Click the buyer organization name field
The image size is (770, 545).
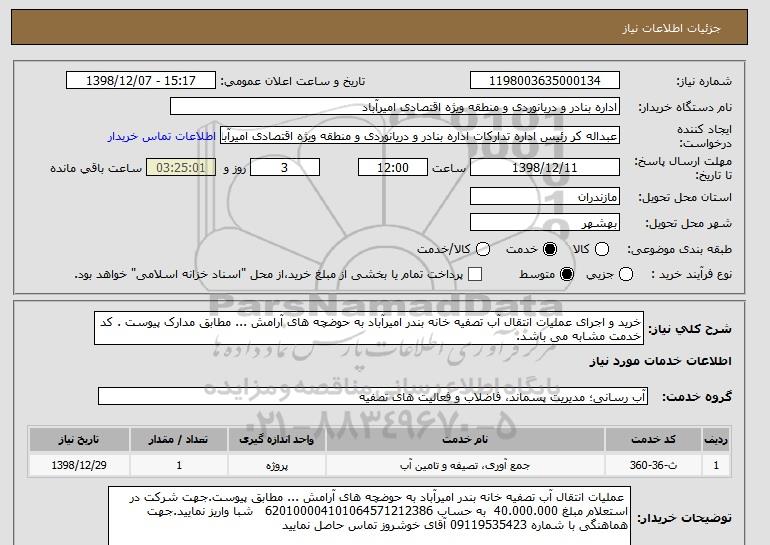[395, 107]
